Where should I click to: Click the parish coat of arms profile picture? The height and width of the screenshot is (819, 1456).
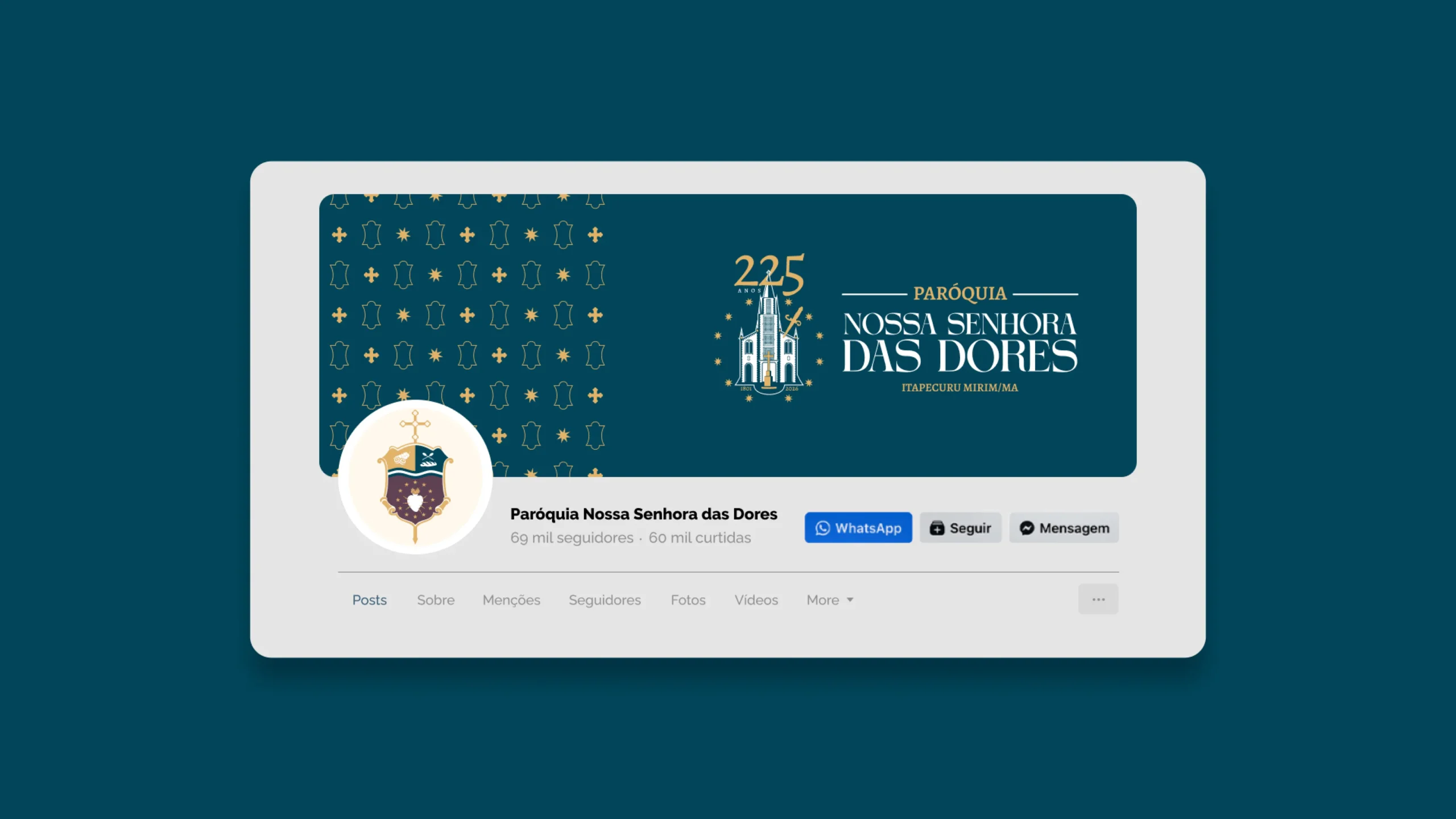click(x=415, y=477)
